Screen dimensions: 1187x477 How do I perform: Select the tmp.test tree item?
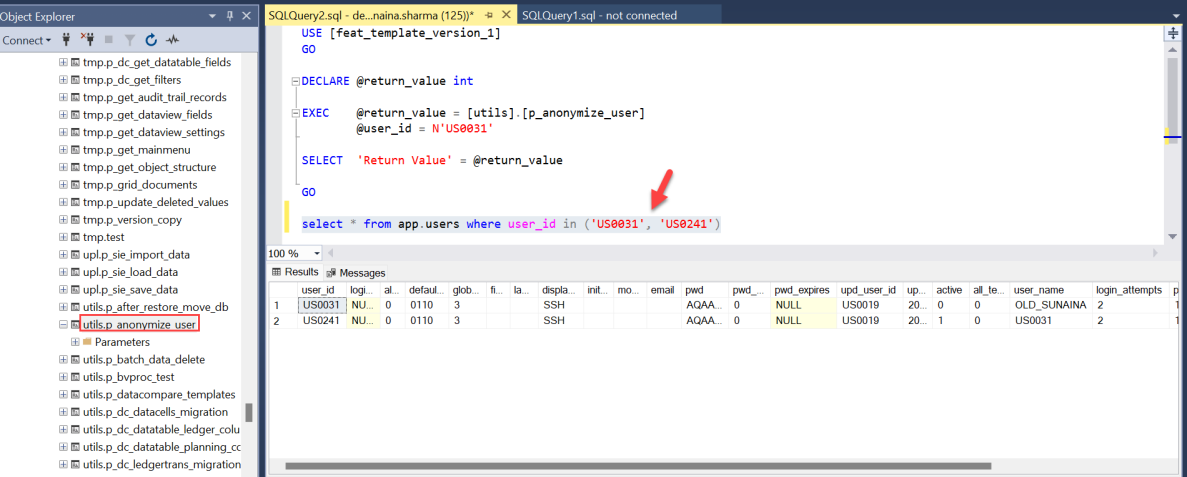103,237
